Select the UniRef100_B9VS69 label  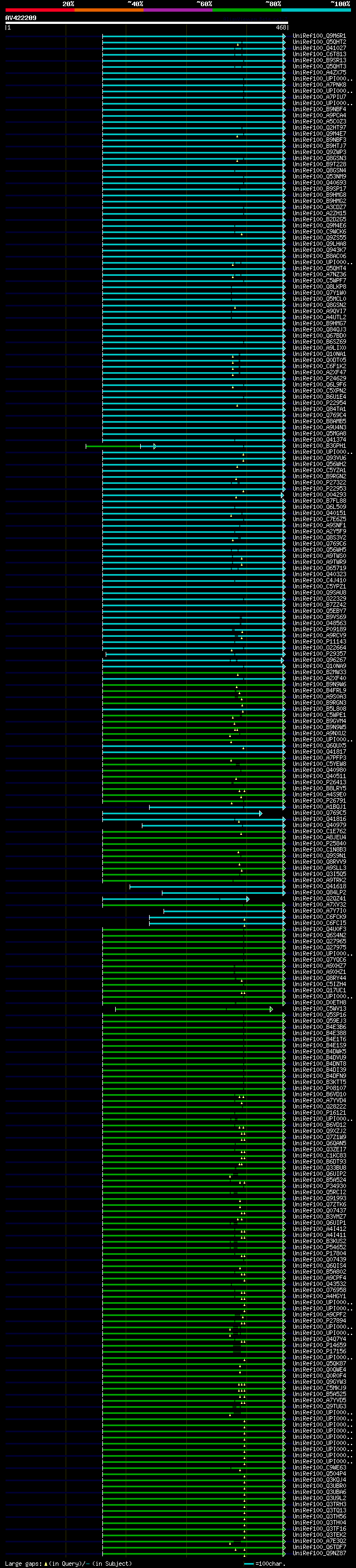click(319, 617)
